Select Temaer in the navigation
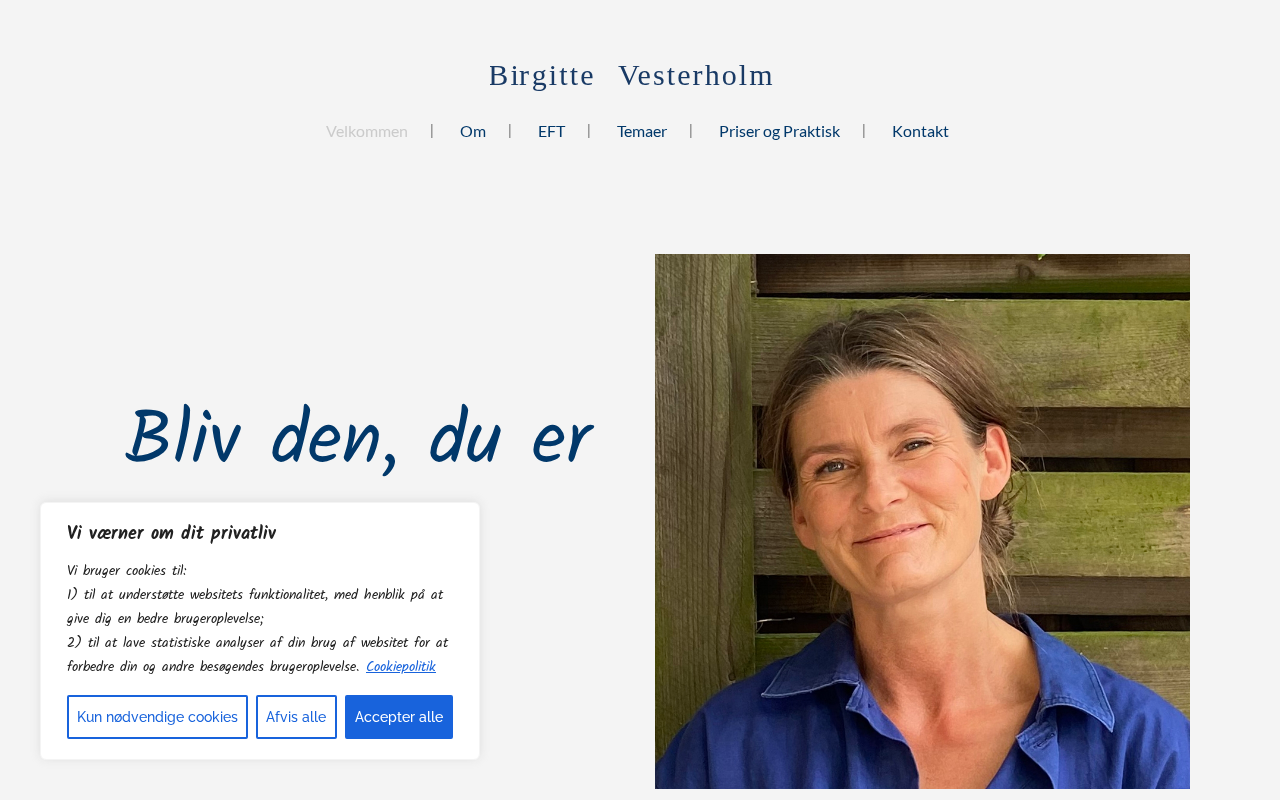The height and width of the screenshot is (800, 1280). click(642, 131)
